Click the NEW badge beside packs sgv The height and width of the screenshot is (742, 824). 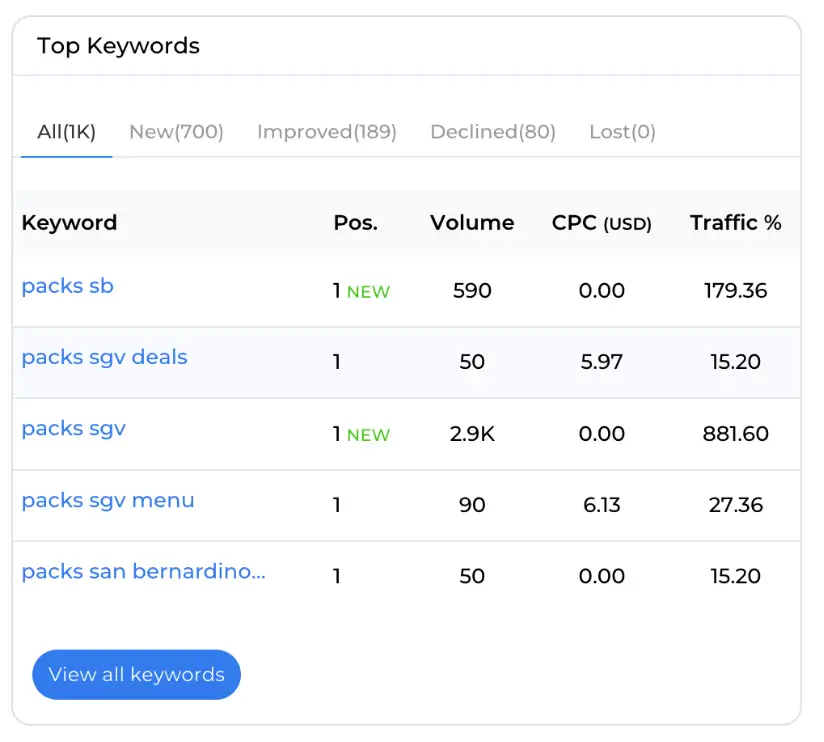[367, 434]
